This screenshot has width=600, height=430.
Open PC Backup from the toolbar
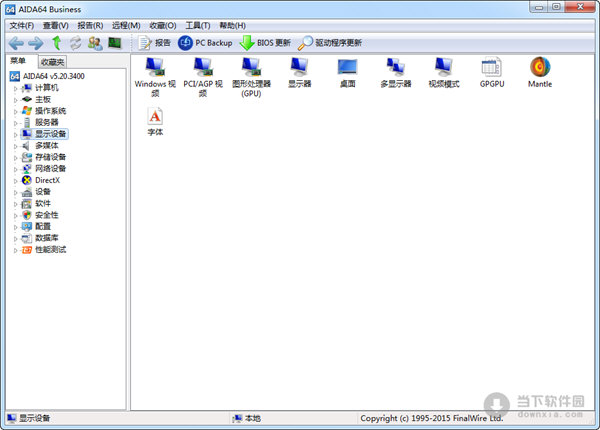point(205,43)
